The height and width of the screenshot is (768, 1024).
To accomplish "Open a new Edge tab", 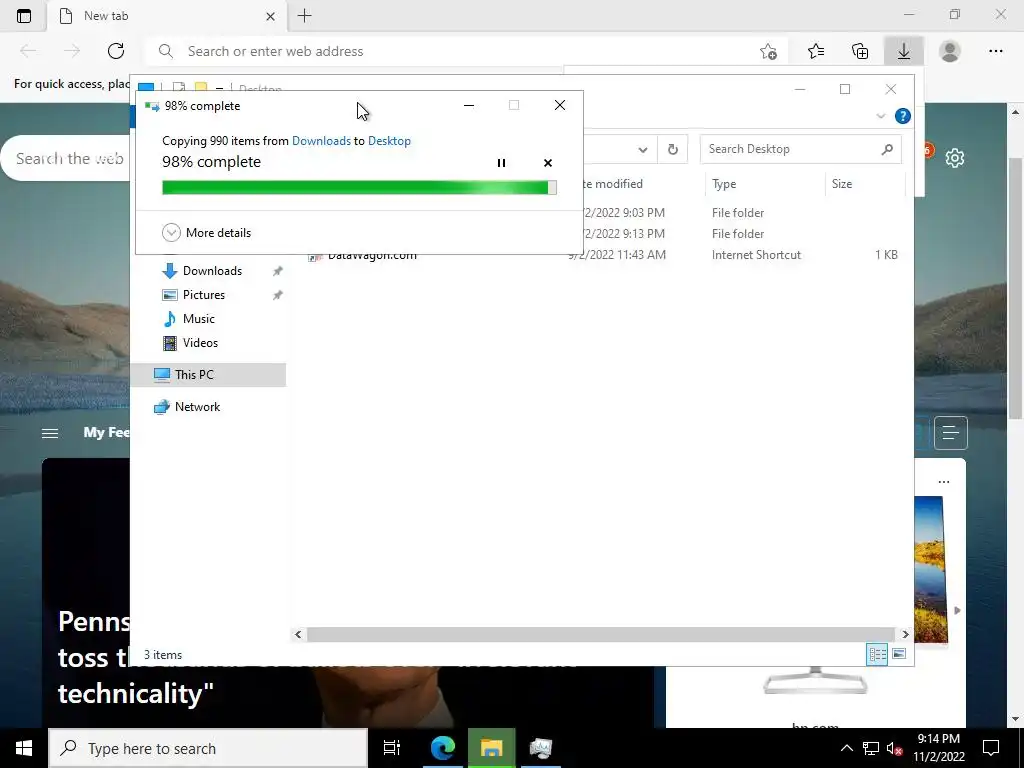I will [x=304, y=16].
